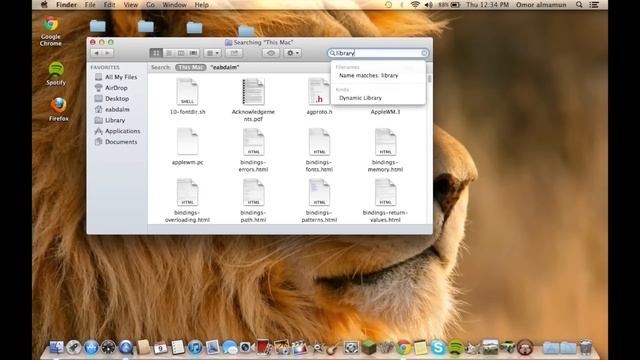The height and width of the screenshot is (360, 640).
Task: Go forward in Finder history
Action: (108, 53)
